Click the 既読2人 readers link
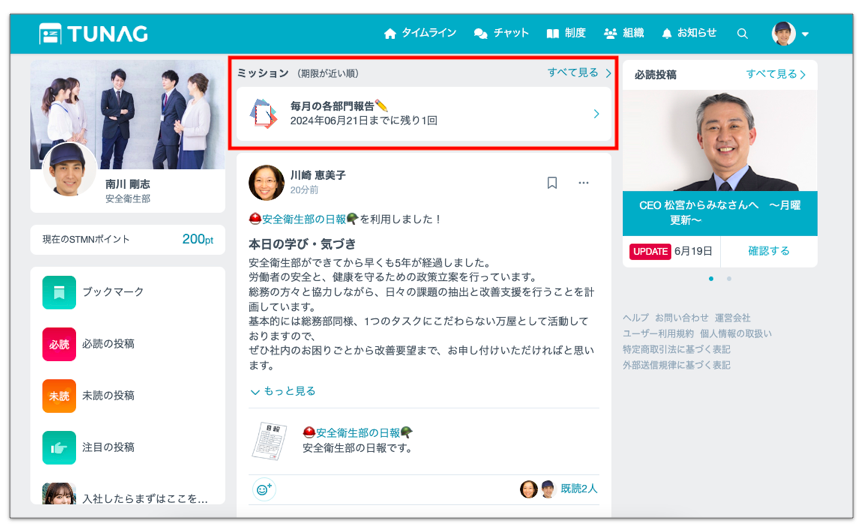This screenshot has width=868, height=527. 579,488
